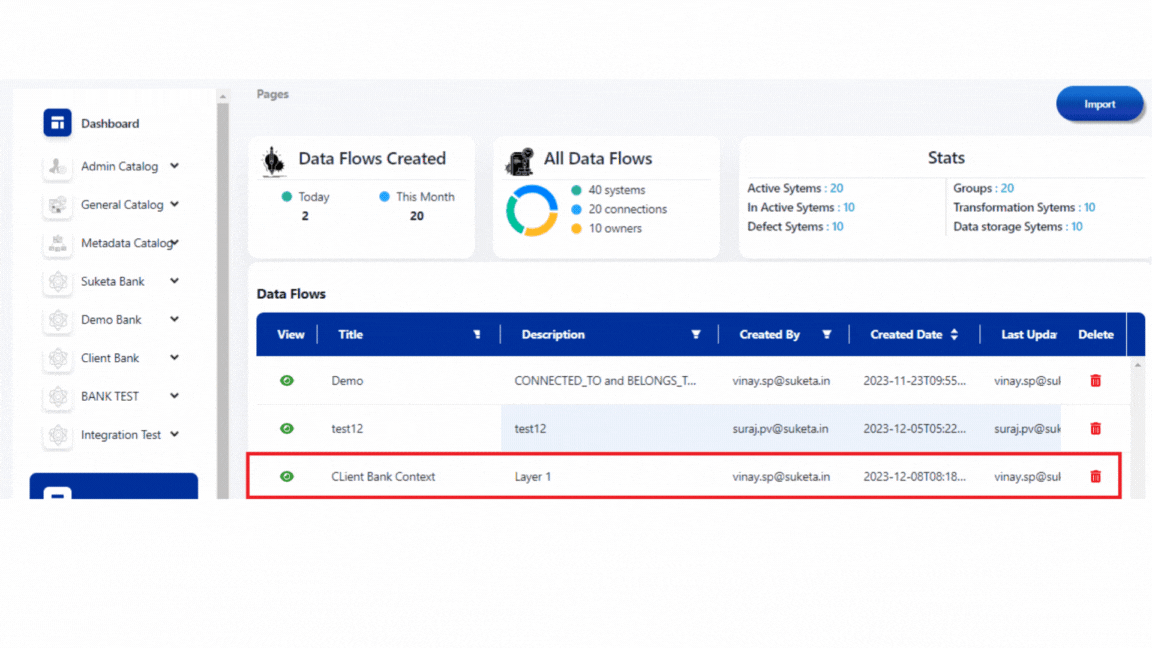
Task: Click the All Data Flows donut chart
Action: 532,211
